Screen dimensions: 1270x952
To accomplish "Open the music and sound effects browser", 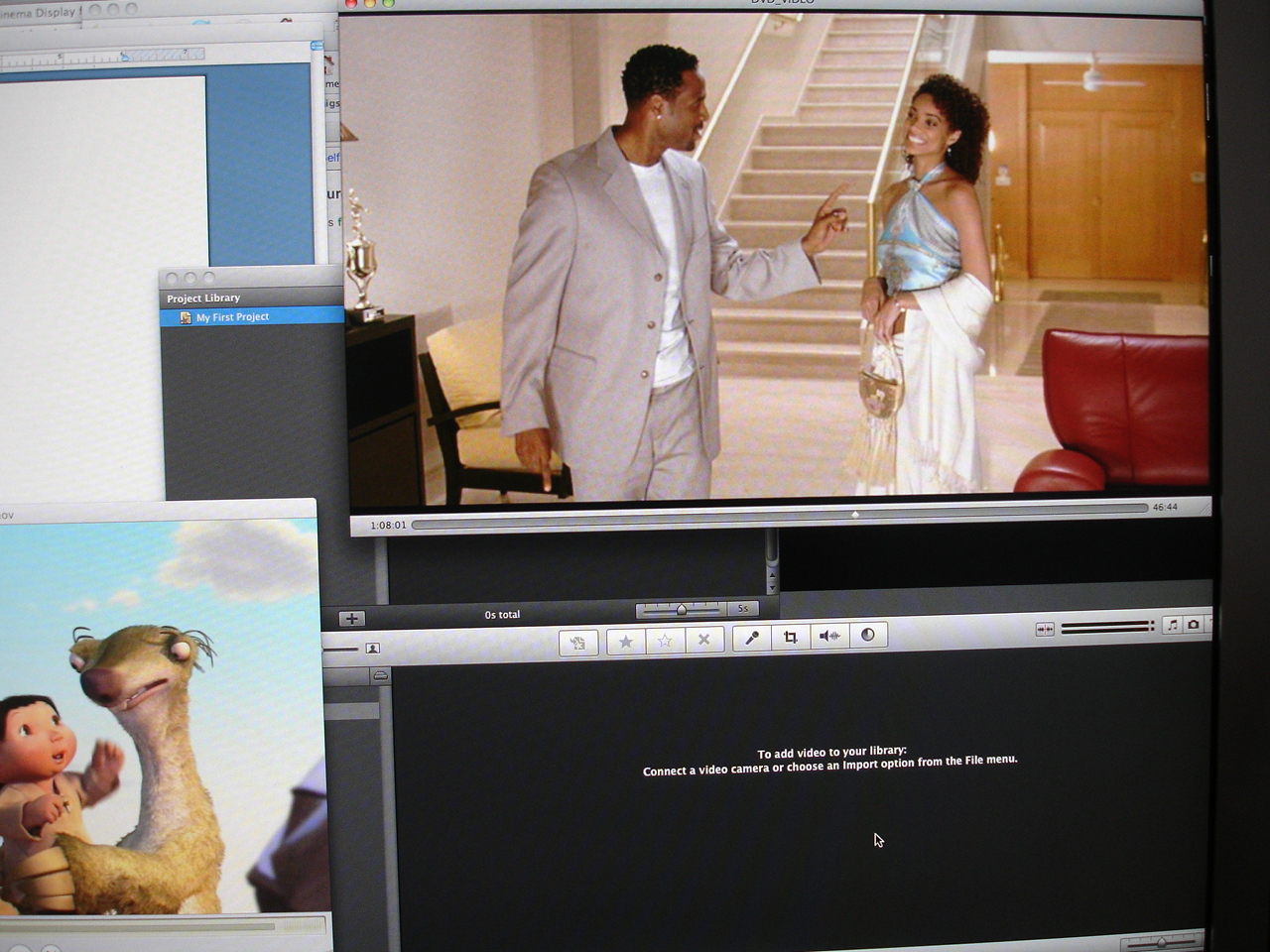I will 1173,625.
